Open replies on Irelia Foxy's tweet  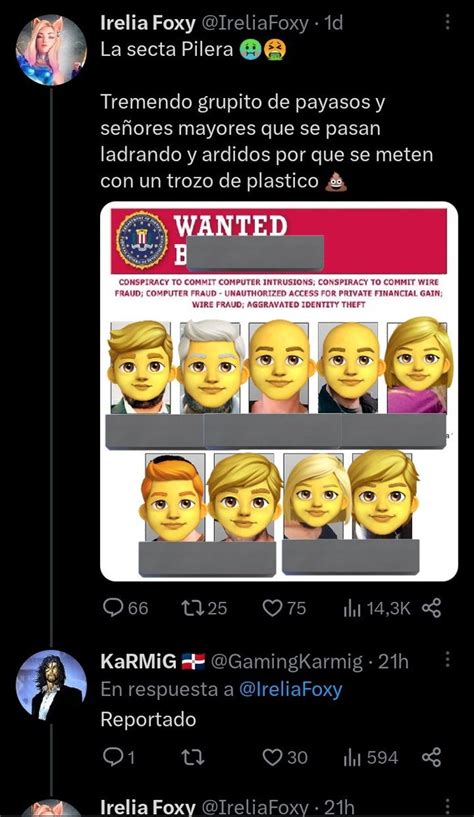[125, 608]
